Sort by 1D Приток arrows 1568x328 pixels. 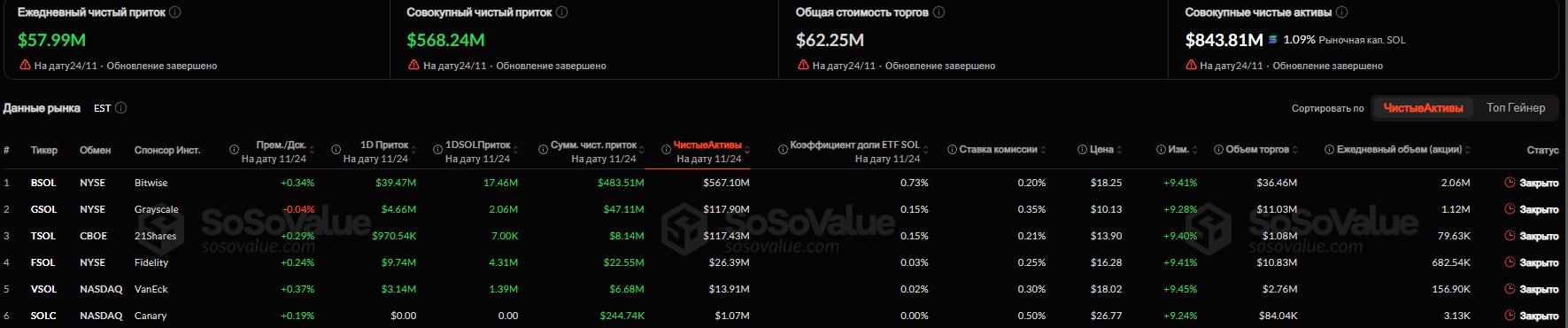click(x=413, y=150)
